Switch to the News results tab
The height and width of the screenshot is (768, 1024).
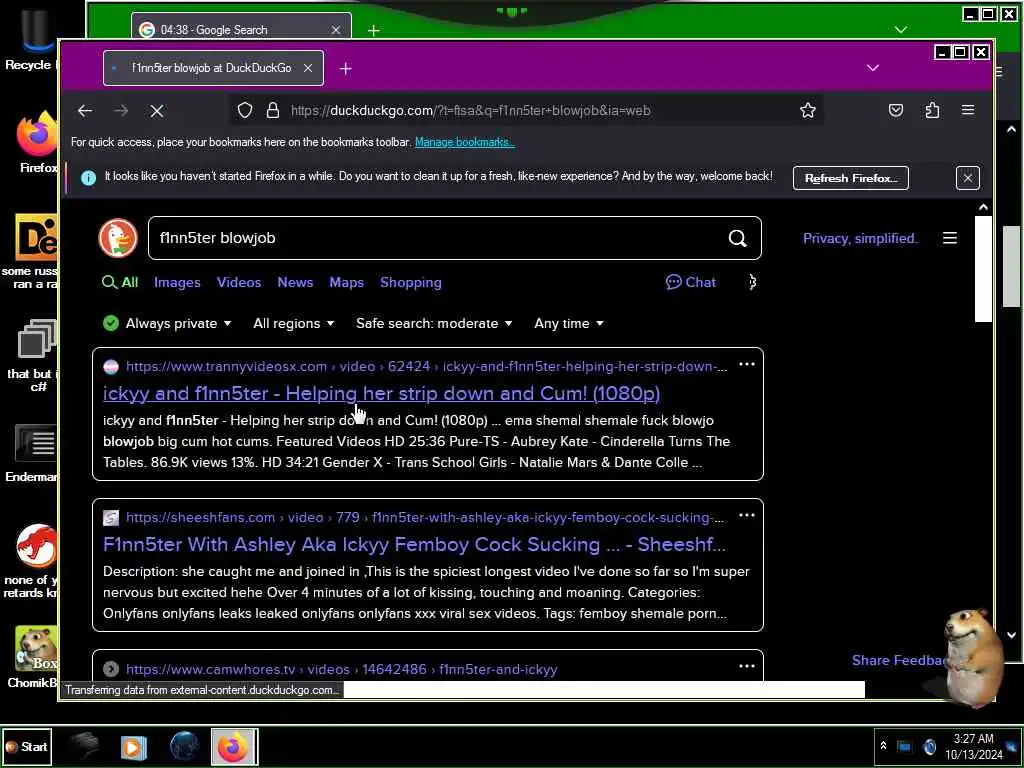tap(295, 282)
